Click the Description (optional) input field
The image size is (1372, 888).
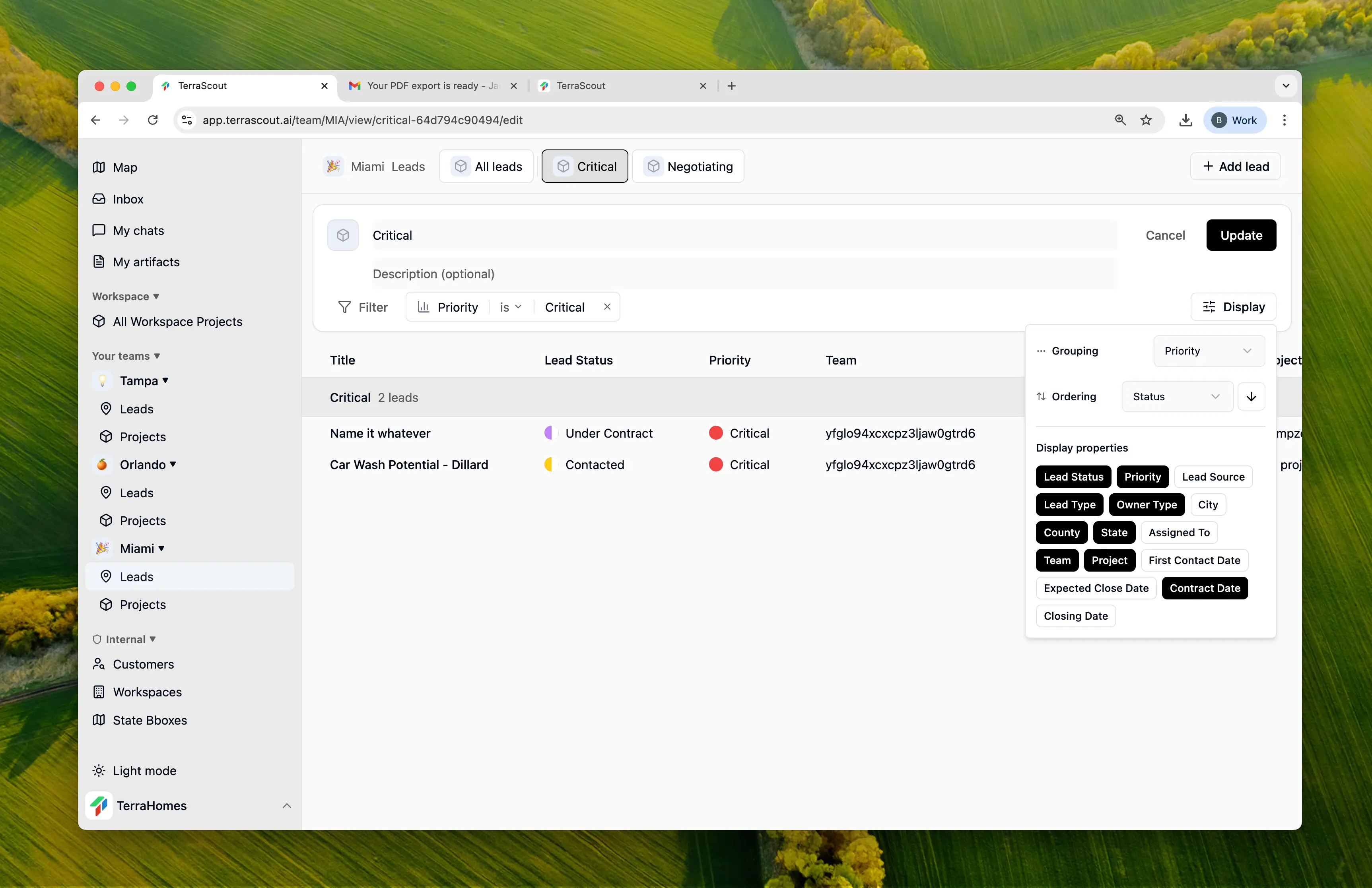pos(744,274)
